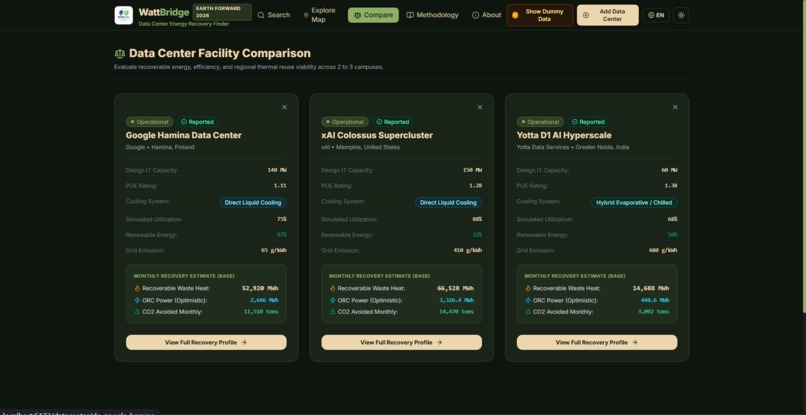Viewport: 806px width, 415px height.
Task: Click PUE rating 1.38 value
Action: [x=671, y=186]
